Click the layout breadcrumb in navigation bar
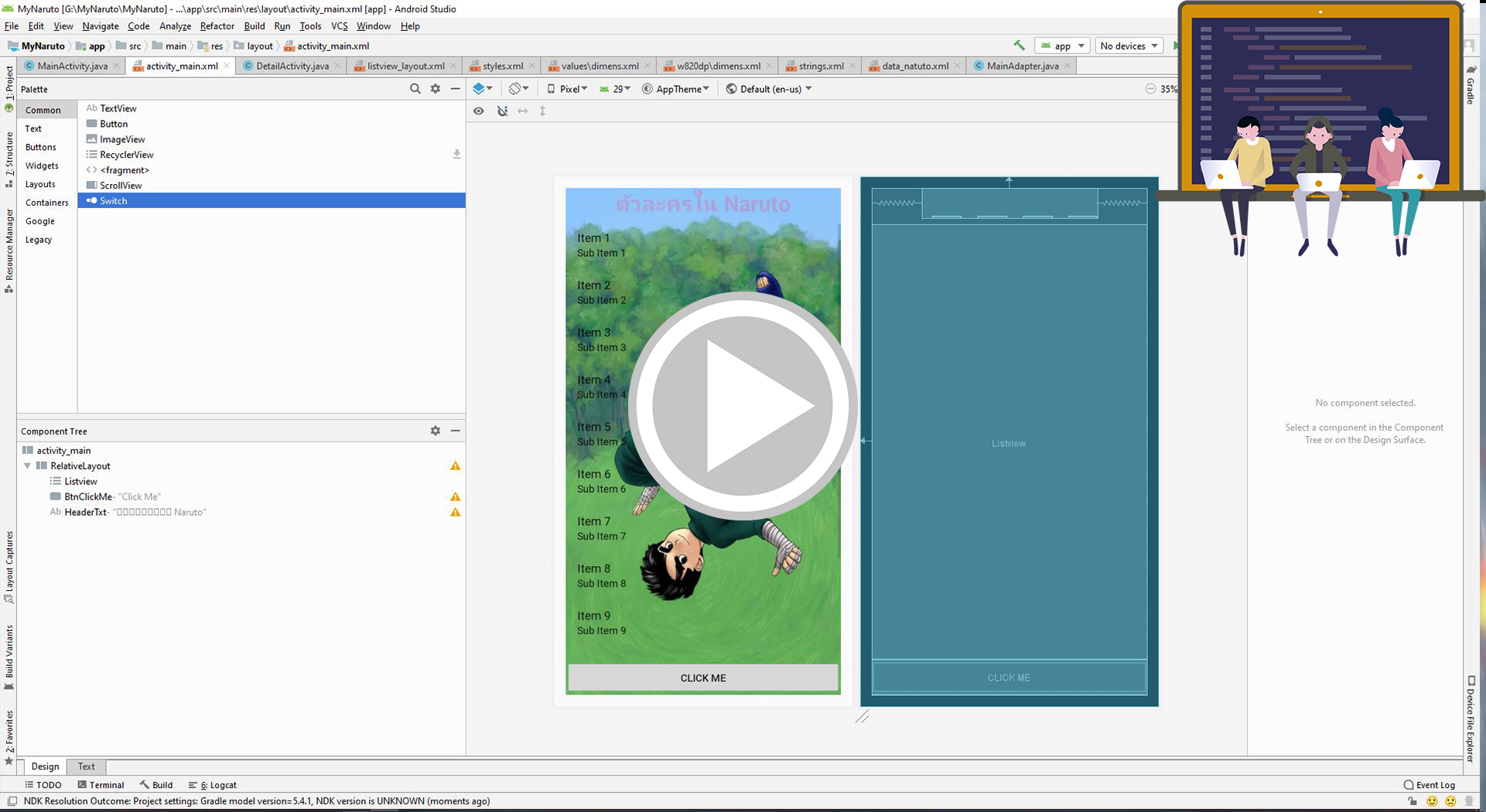Screen dimensions: 1486x812 click(254, 46)
